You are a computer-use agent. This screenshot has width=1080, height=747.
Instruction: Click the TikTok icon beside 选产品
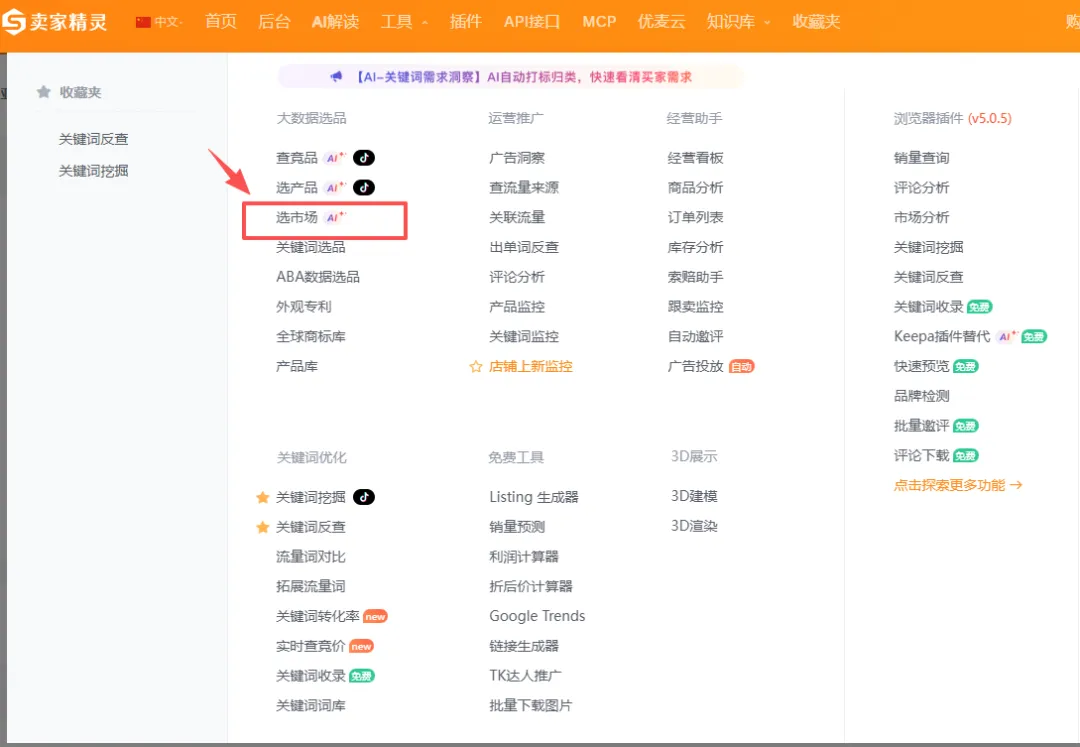pyautogui.click(x=364, y=187)
